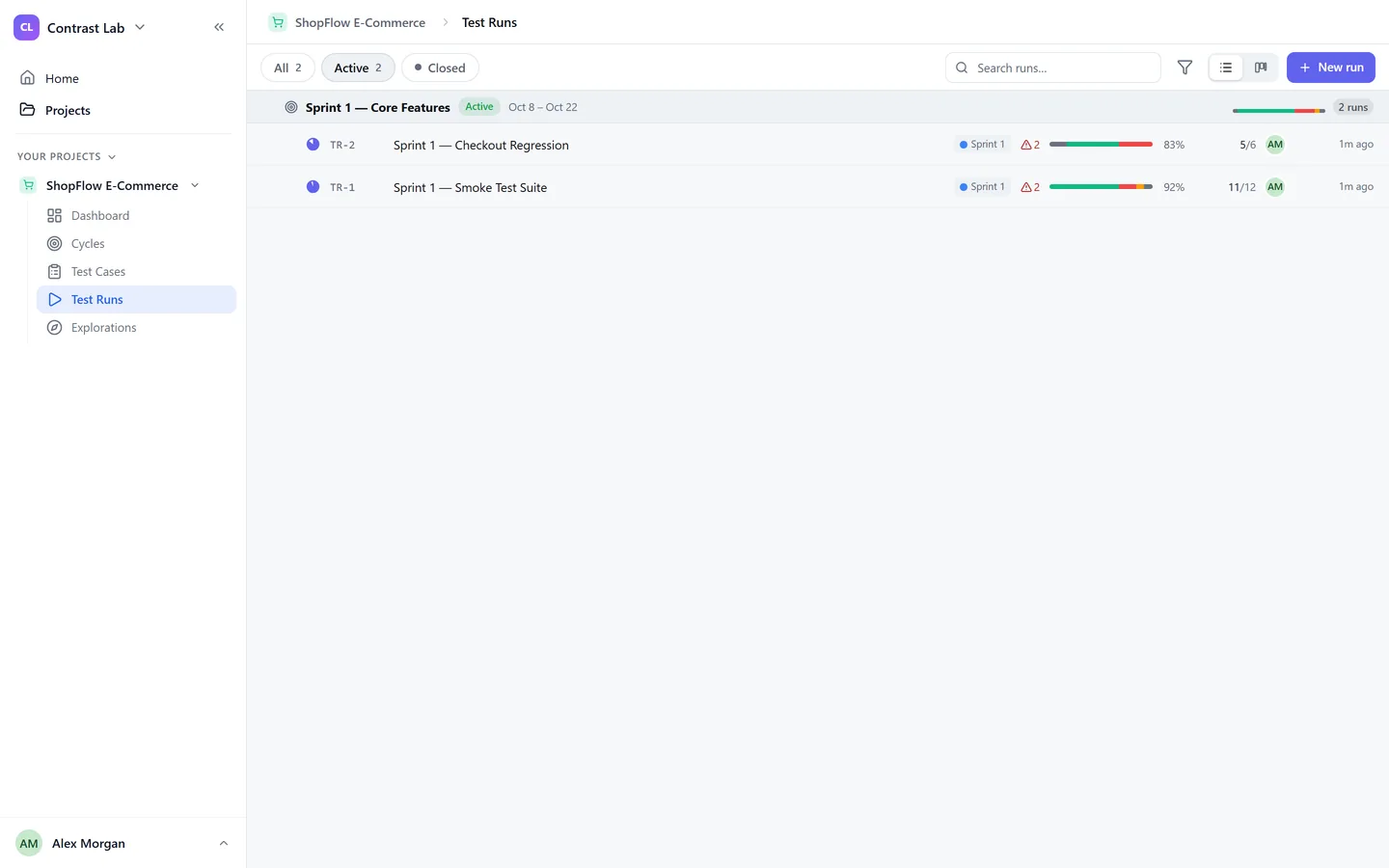1389x868 pixels.
Task: Open Sprint 1 — Checkout Regression run
Action: point(481,145)
